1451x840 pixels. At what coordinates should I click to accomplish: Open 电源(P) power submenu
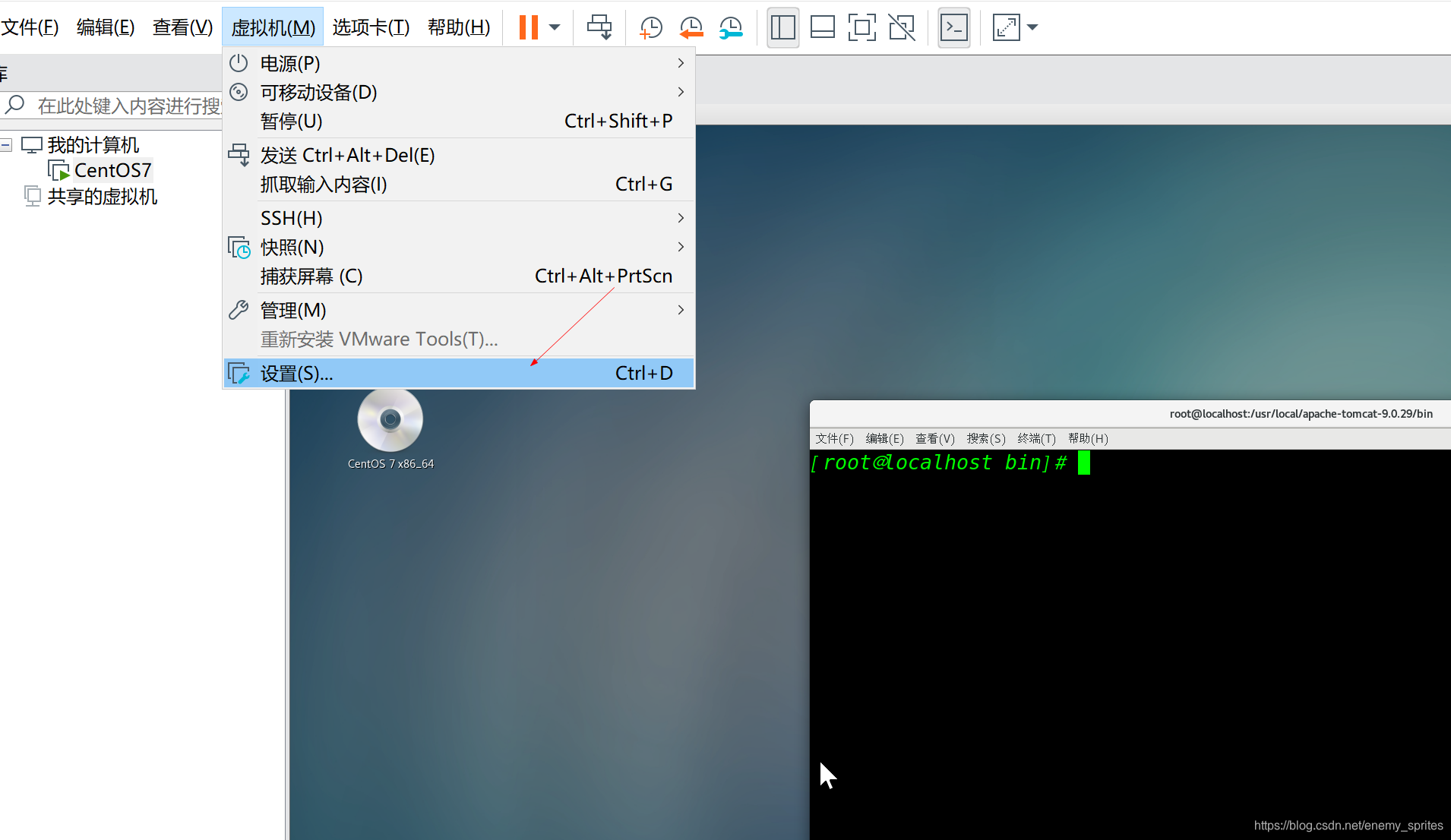459,63
